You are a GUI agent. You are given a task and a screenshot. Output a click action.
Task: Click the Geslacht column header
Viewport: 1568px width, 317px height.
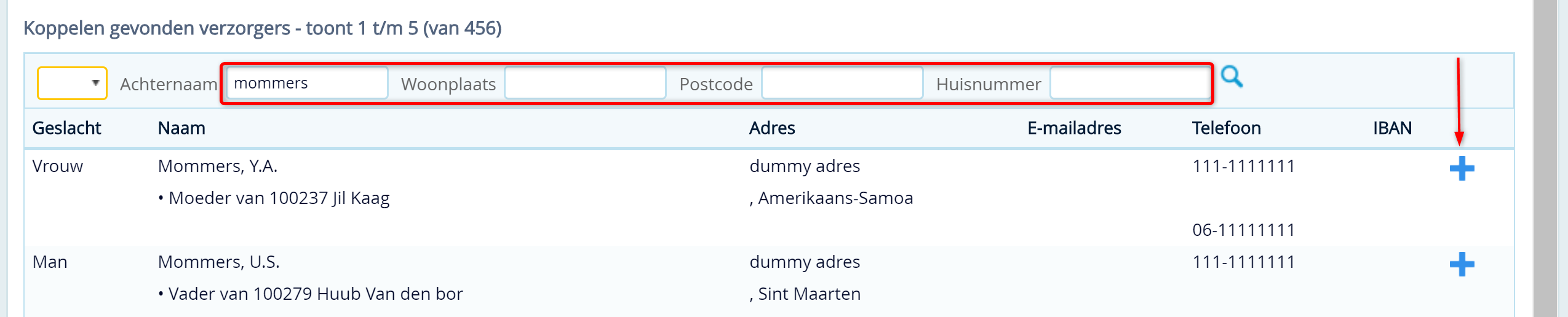tap(66, 128)
